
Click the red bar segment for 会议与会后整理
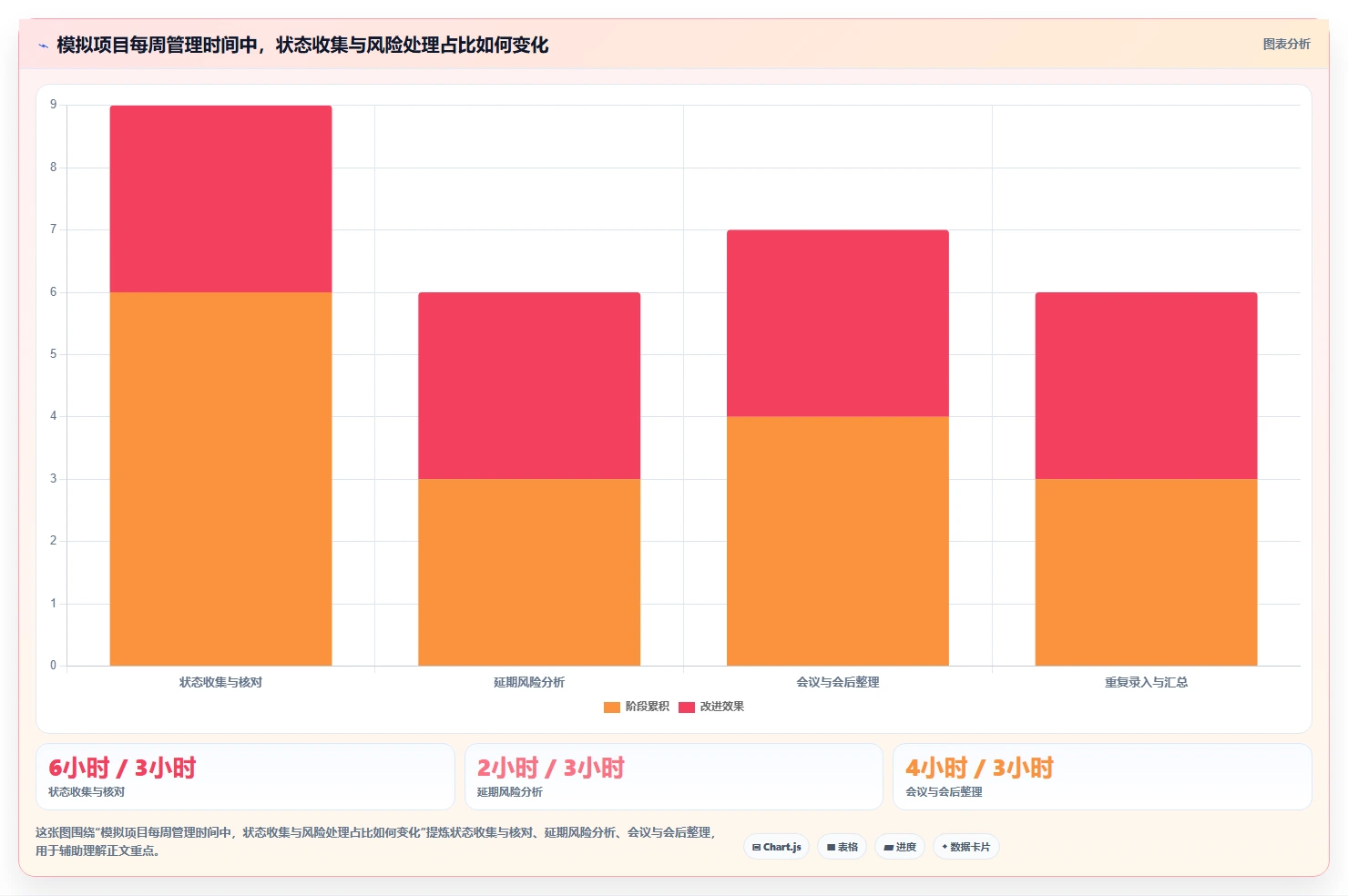838,323
